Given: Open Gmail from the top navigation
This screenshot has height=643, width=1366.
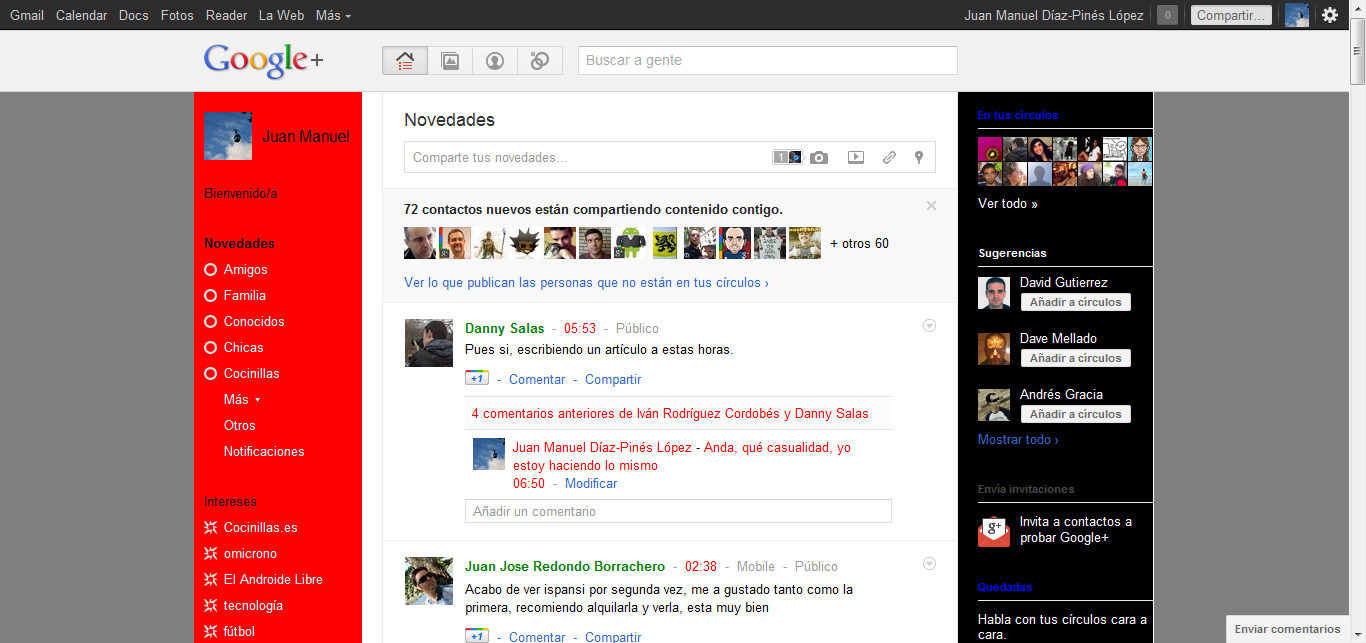Looking at the screenshot, I should pyautogui.click(x=26, y=15).
